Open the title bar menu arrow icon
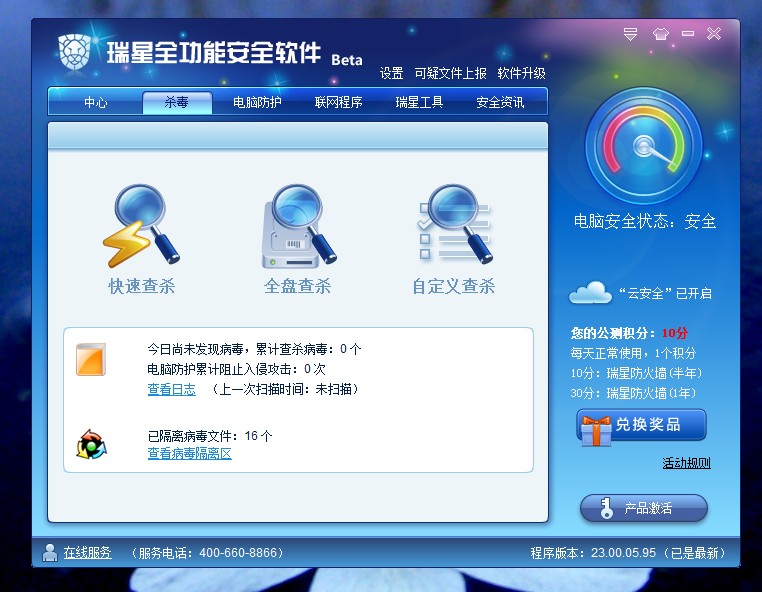 pos(630,34)
